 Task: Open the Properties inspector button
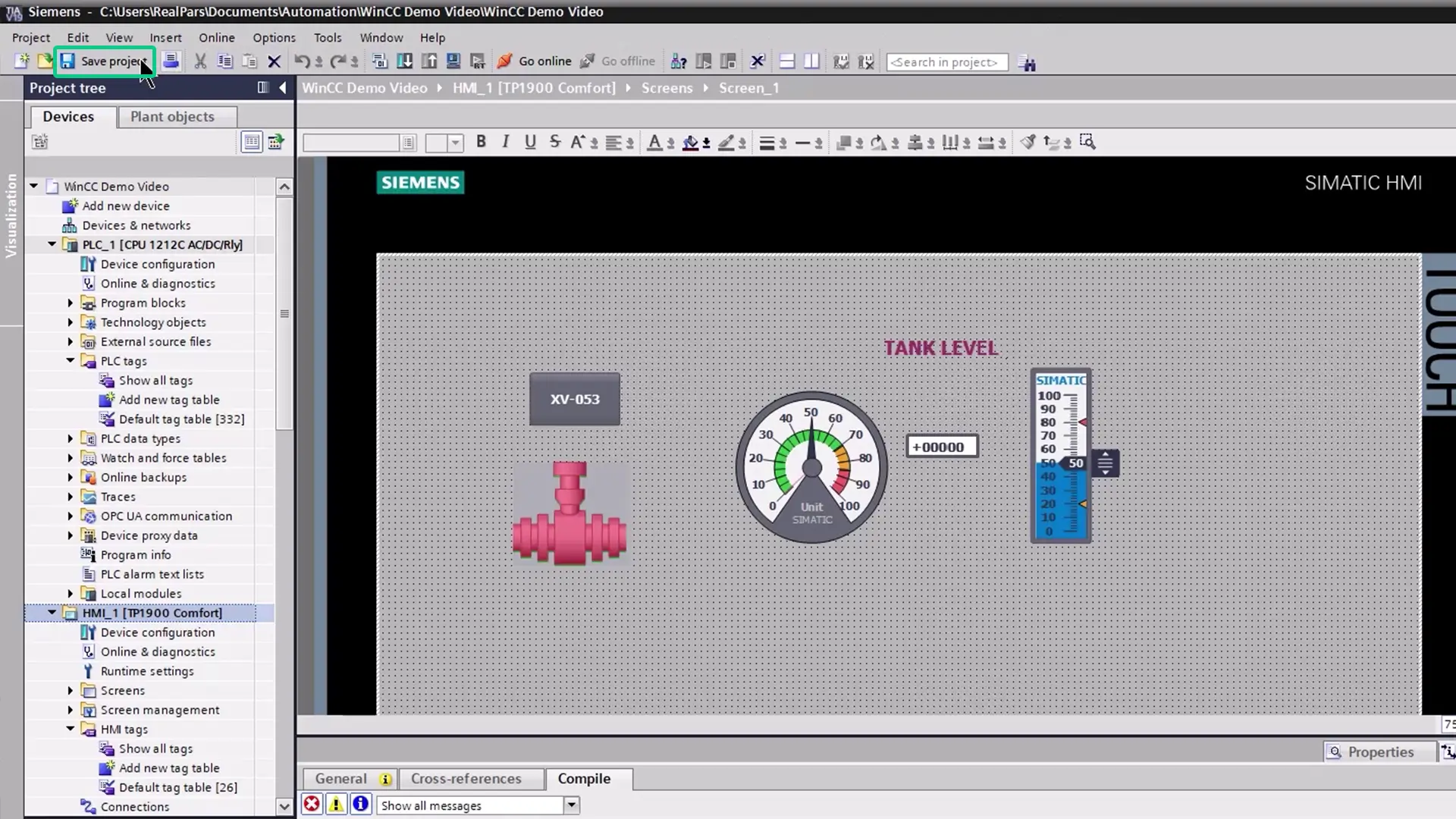[1379, 752]
